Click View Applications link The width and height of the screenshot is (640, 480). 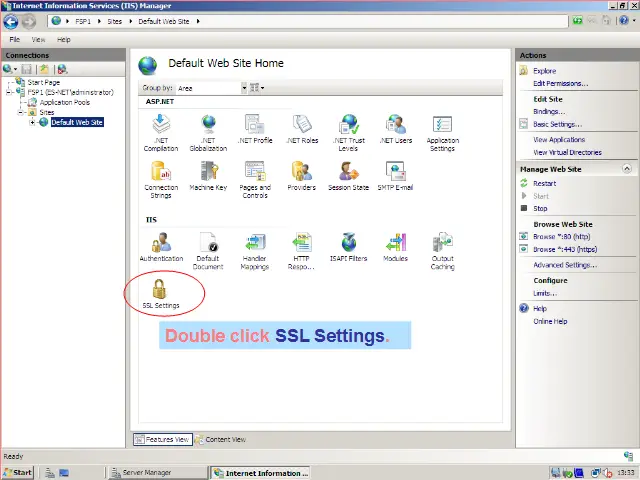[559, 140]
